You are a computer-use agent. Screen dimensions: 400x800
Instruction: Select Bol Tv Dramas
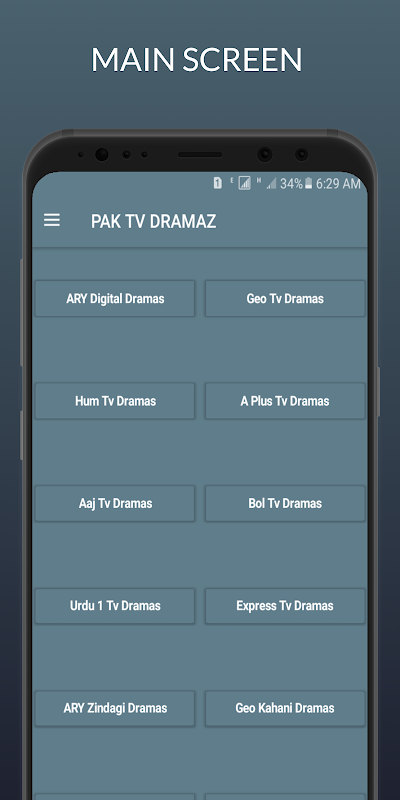pos(285,504)
